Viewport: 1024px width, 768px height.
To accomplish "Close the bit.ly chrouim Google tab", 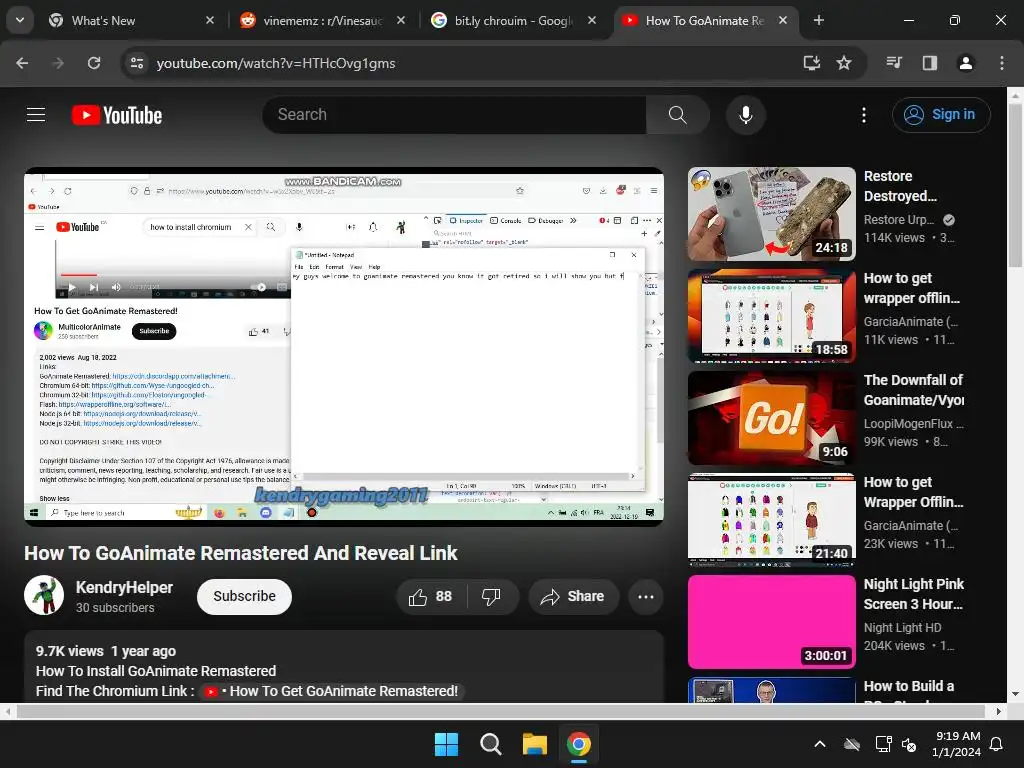I will 592,21.
